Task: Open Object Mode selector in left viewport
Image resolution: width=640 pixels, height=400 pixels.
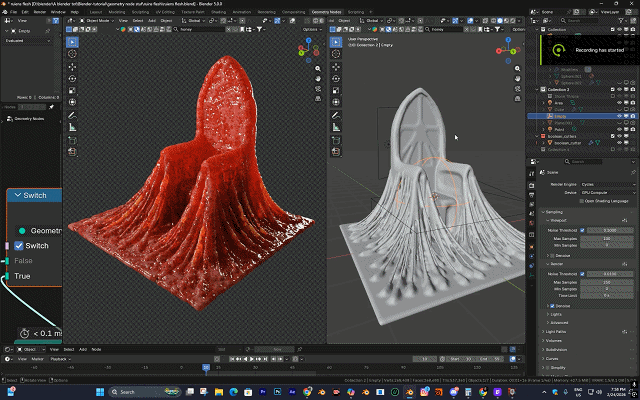Action: [97, 20]
